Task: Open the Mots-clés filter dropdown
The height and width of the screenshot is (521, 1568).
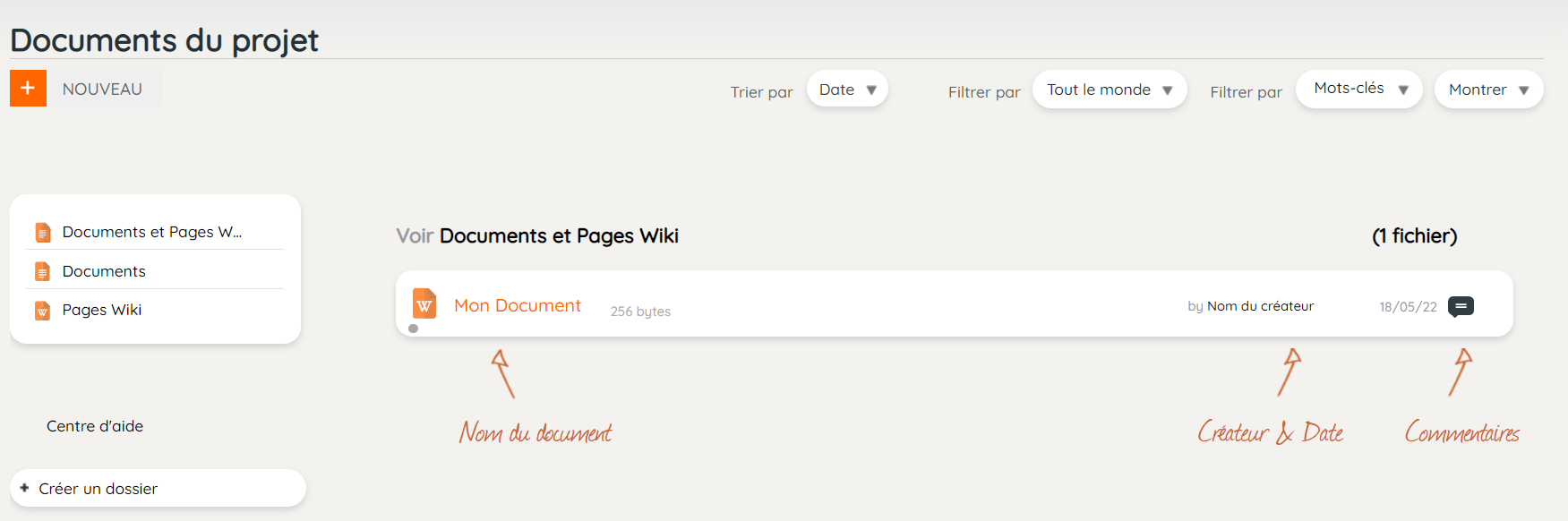Action: tap(1359, 90)
